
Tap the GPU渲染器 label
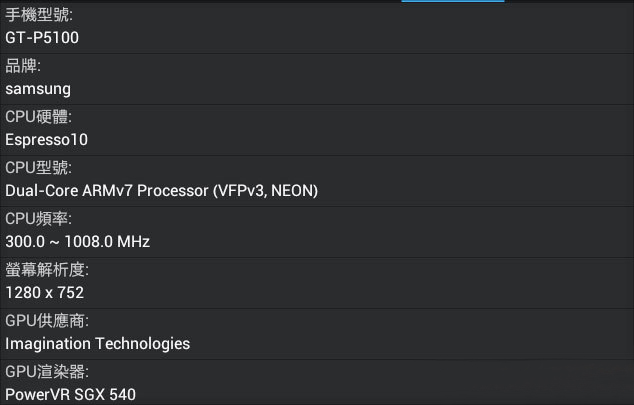pyautogui.click(x=46, y=372)
